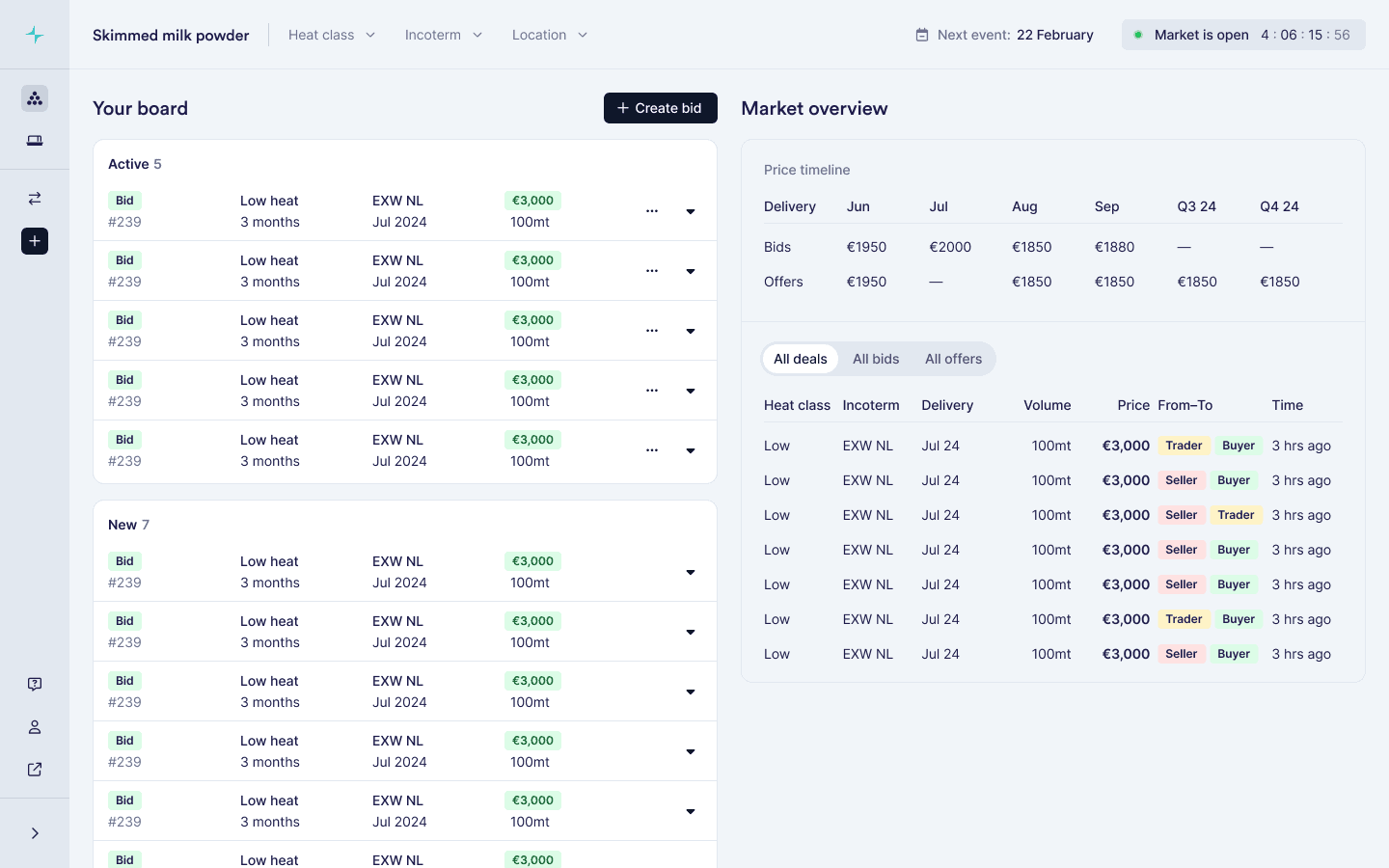Open the user profile icon
1389x868 pixels.
[35, 727]
